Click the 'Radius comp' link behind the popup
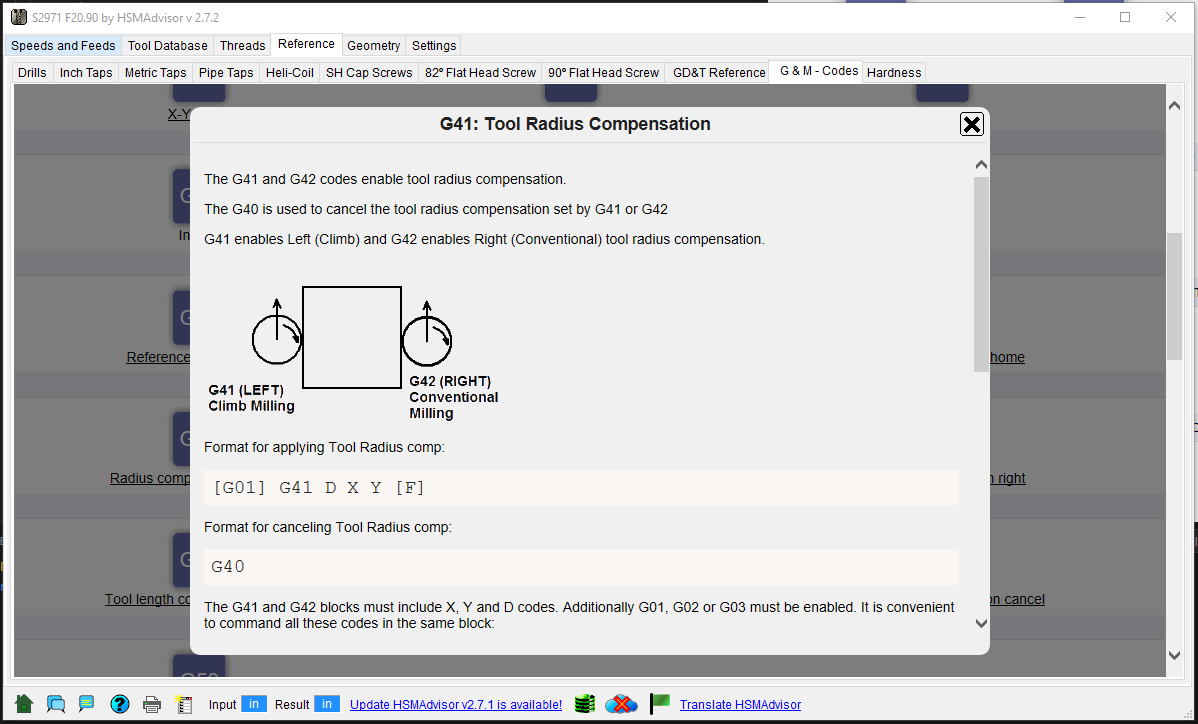This screenshot has width=1198, height=724. [x=150, y=478]
